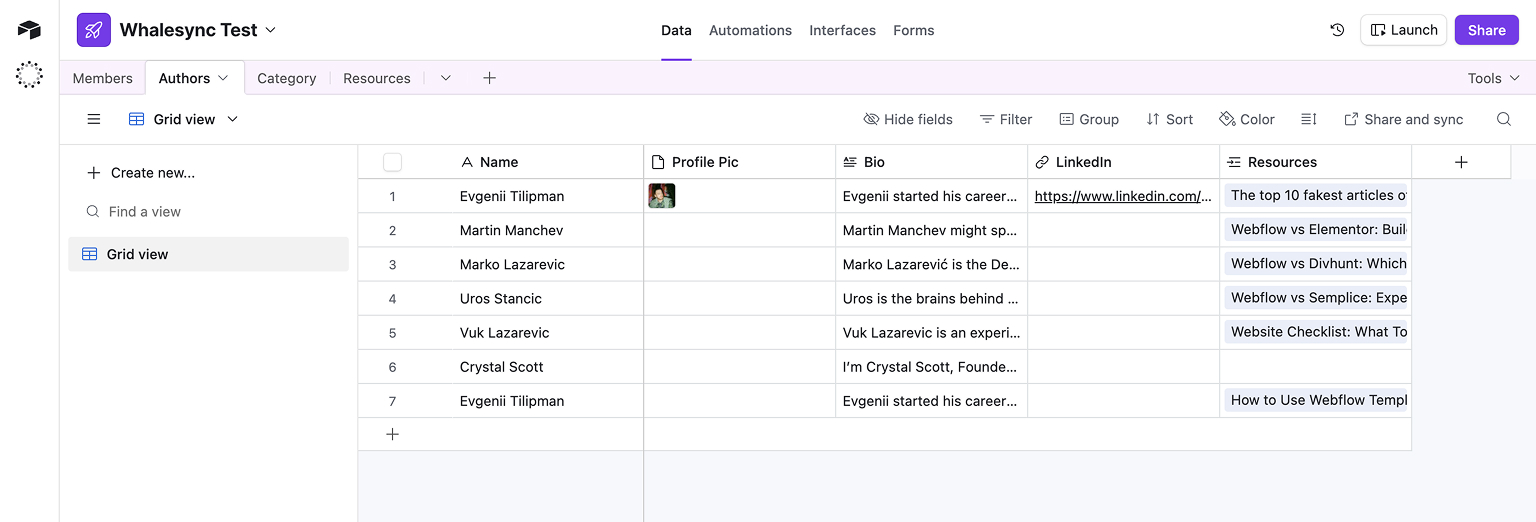Open the LinkedIn URL for Evgenii Tilipman
This screenshot has height=522, width=1536.
(x=1123, y=196)
